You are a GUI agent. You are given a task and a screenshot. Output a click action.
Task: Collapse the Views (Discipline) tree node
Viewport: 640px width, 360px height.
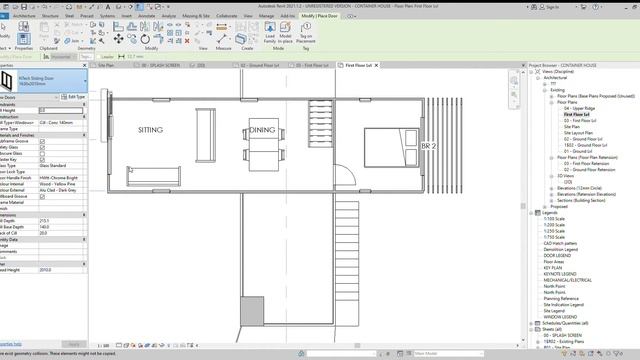(x=531, y=71)
